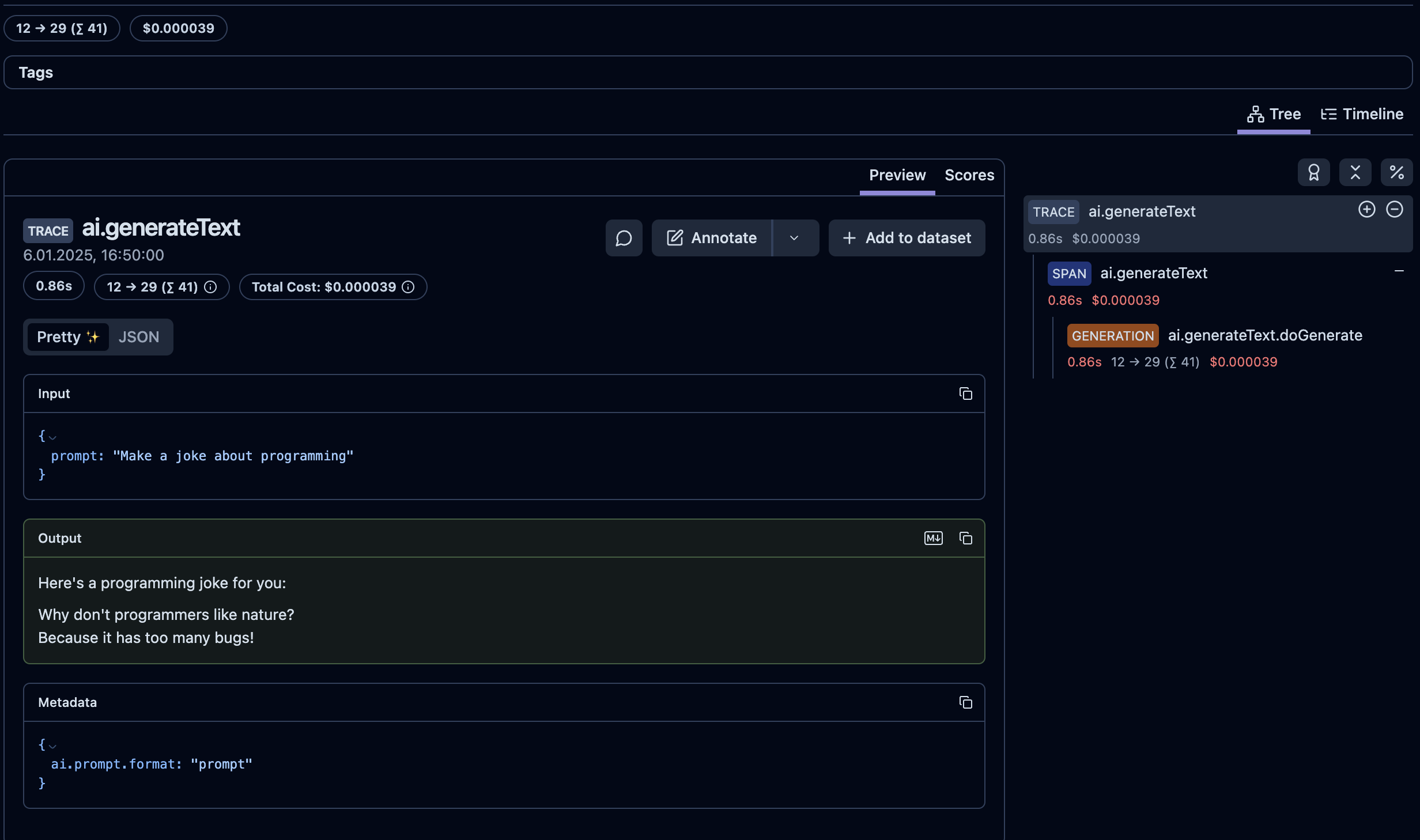Collapse the ai.generateText SPAN node
This screenshot has width=1420, height=840.
coord(1399,271)
